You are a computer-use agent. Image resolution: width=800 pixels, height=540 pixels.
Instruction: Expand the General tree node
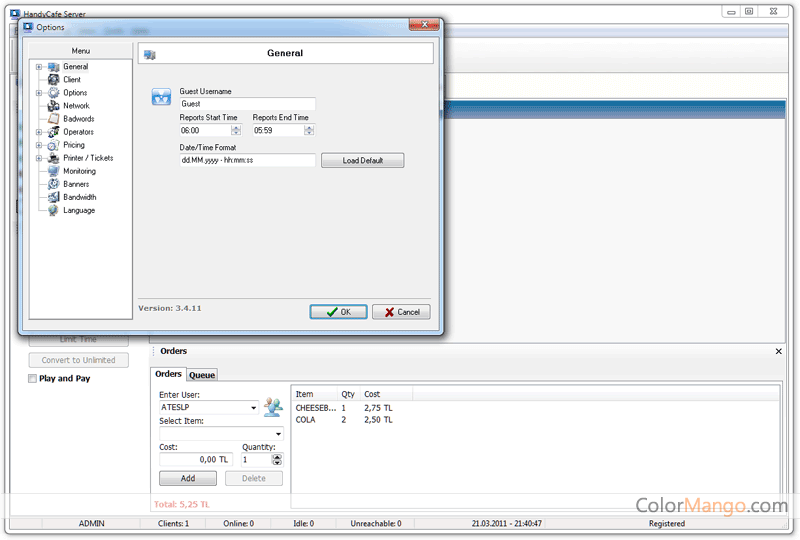tap(38, 67)
